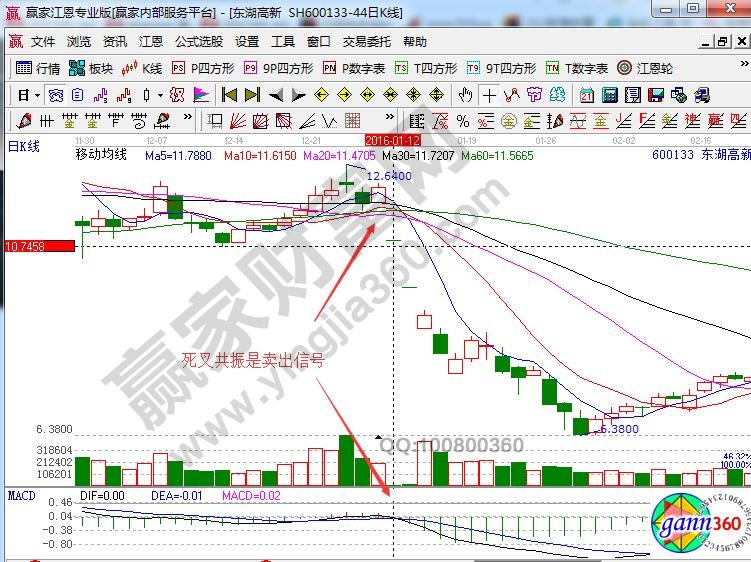Toggle the crosshair cursor tool
The height and width of the screenshot is (562, 751).
(x=489, y=95)
